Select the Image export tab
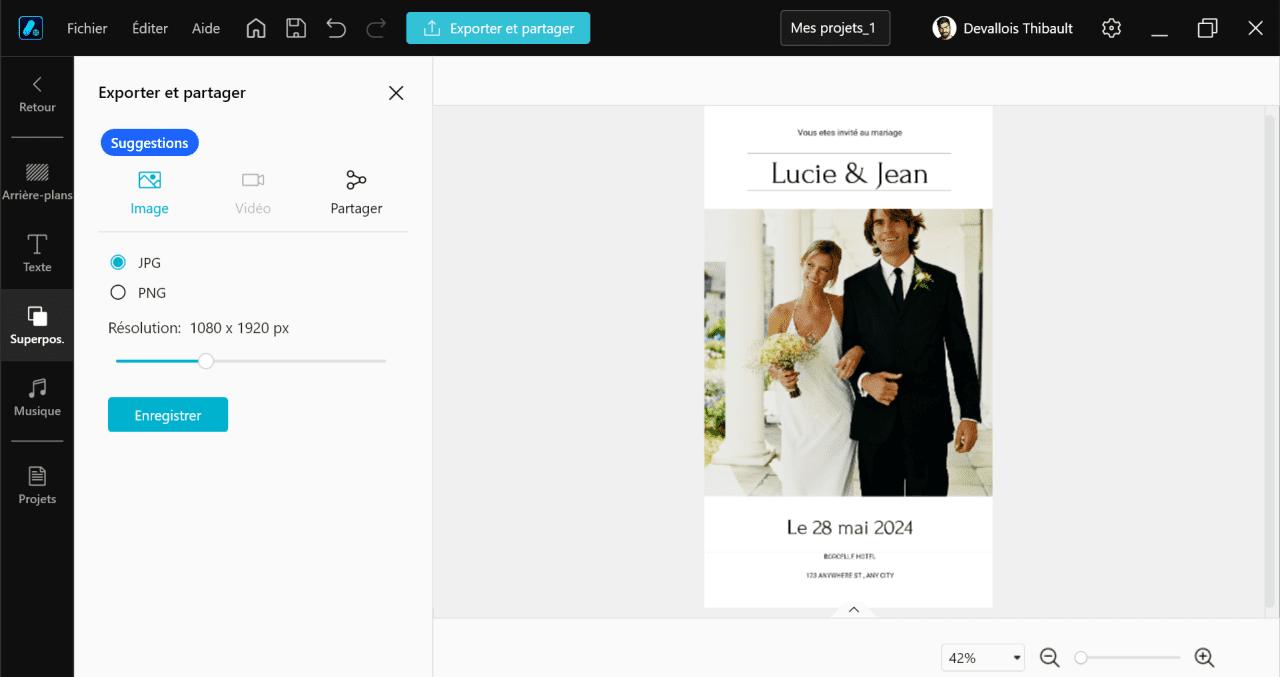The image size is (1280, 677). (x=149, y=193)
